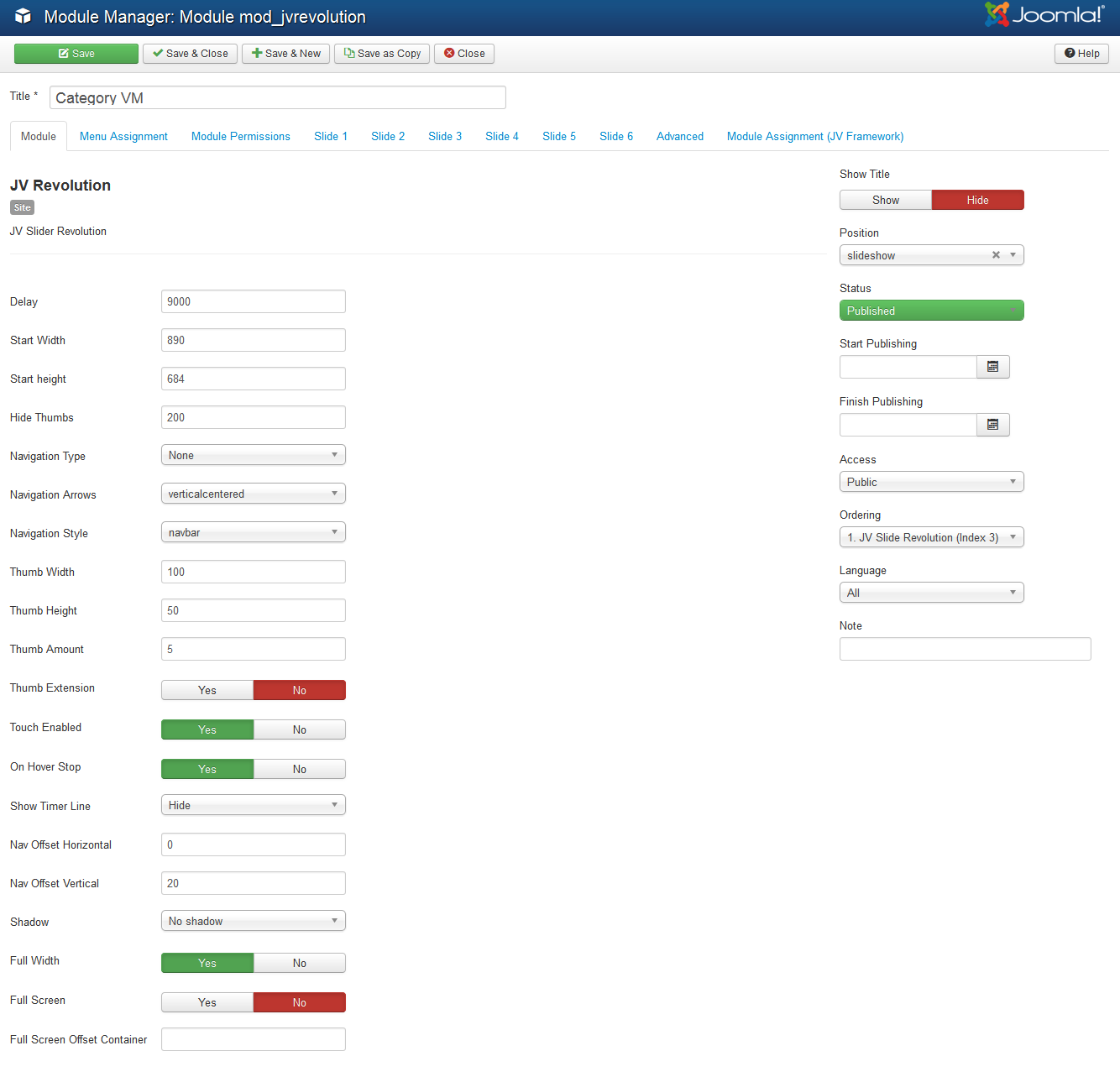This screenshot has height=1077, width=1120.
Task: Click the Start Publishing date field
Action: (x=908, y=367)
